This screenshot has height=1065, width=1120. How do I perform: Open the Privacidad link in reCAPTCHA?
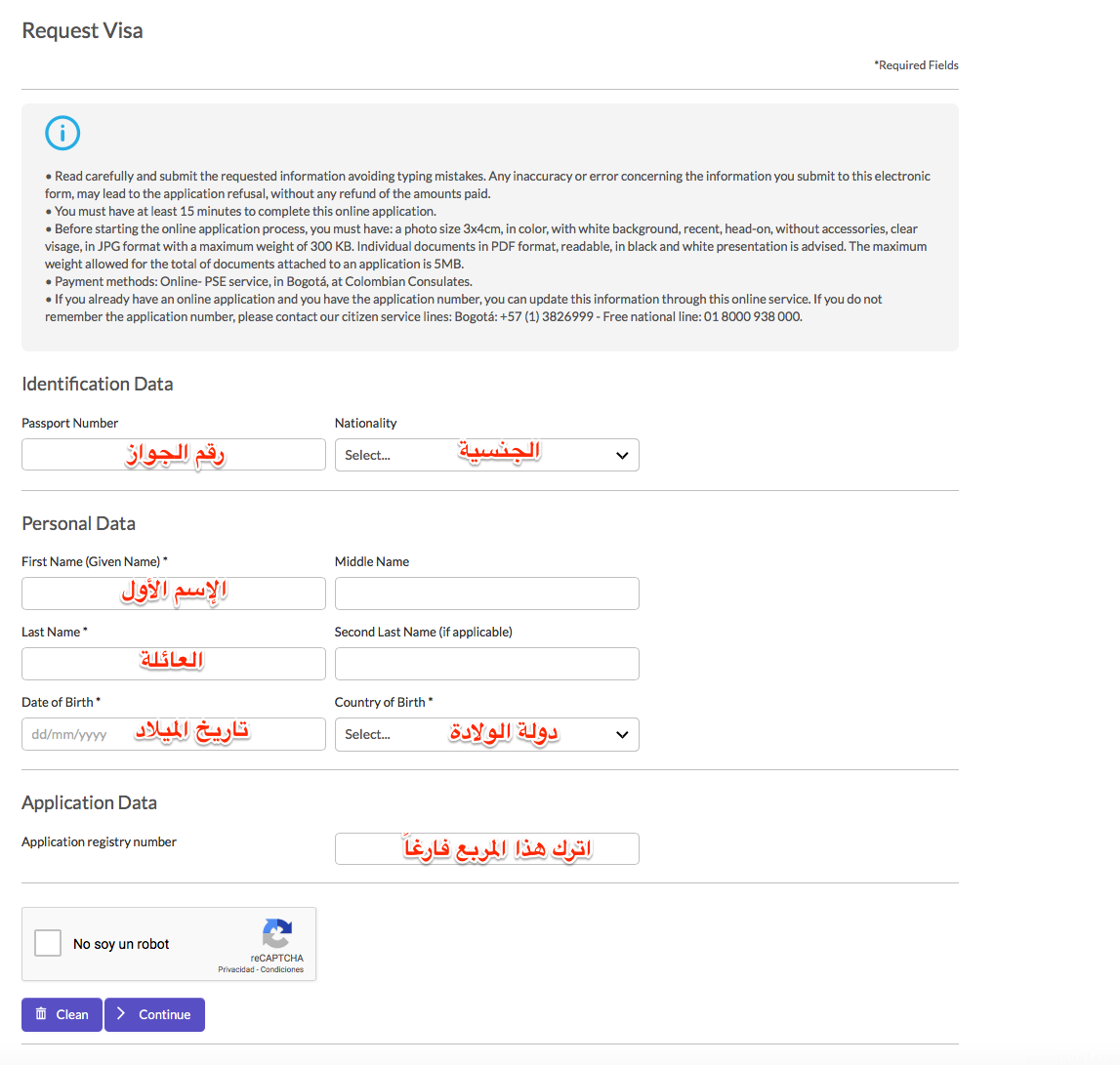(x=236, y=969)
